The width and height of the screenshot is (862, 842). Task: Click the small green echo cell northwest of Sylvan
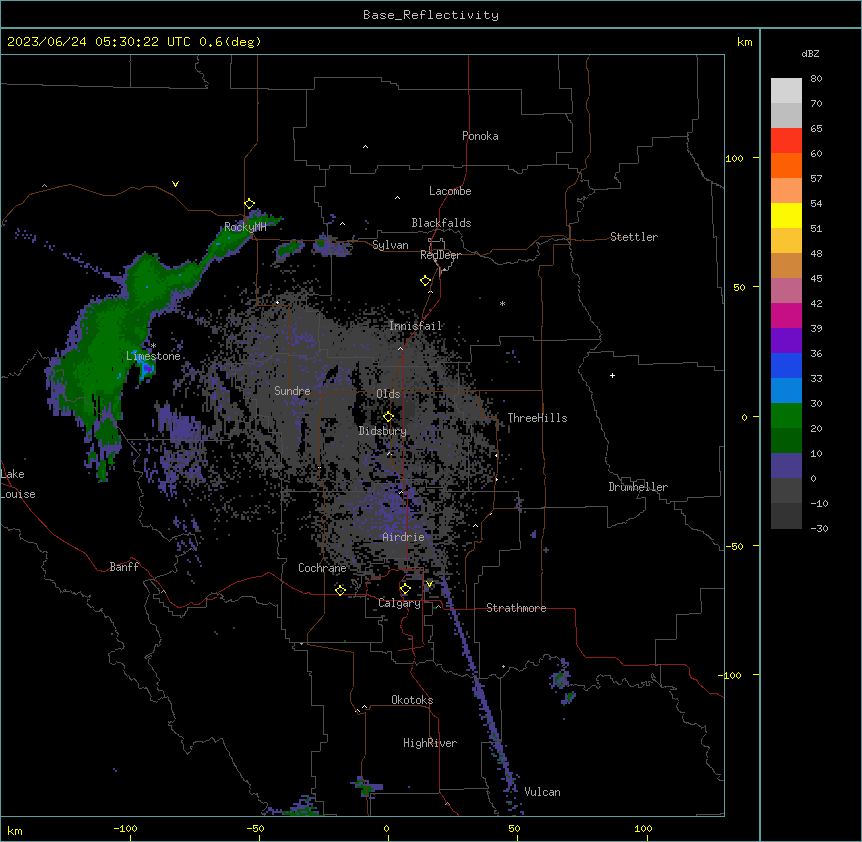[x=290, y=250]
